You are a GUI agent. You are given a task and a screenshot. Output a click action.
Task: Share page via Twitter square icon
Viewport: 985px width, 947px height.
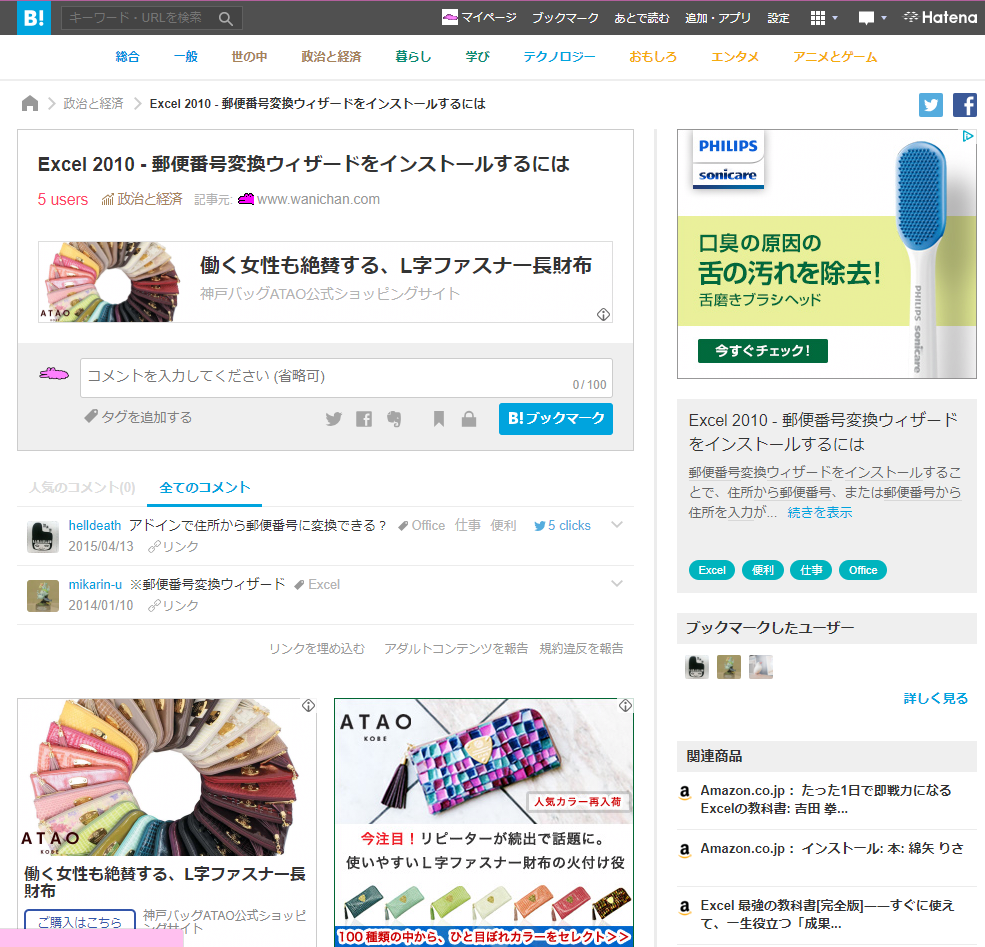pyautogui.click(x=930, y=105)
